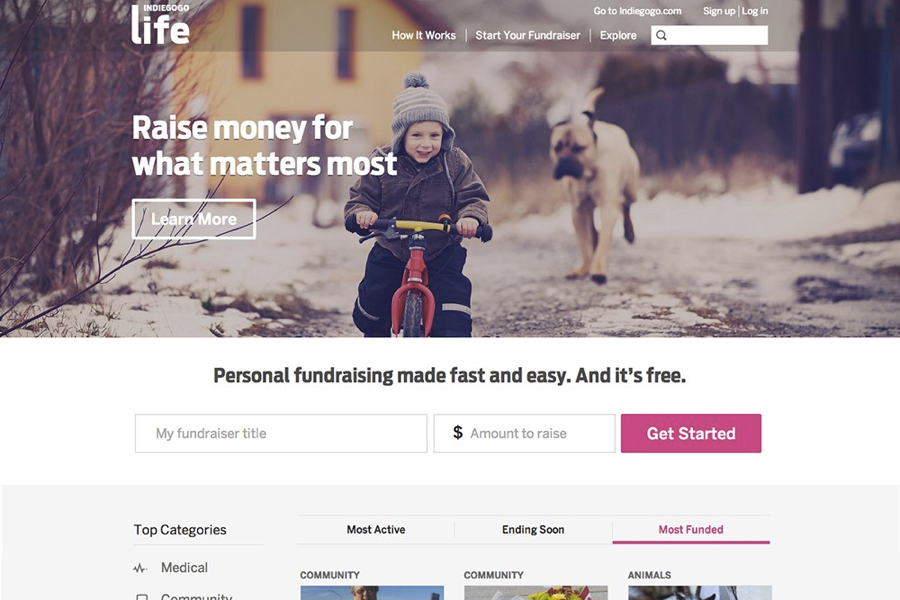Open How It Works page
The height and width of the screenshot is (600, 900).
pyautogui.click(x=424, y=36)
